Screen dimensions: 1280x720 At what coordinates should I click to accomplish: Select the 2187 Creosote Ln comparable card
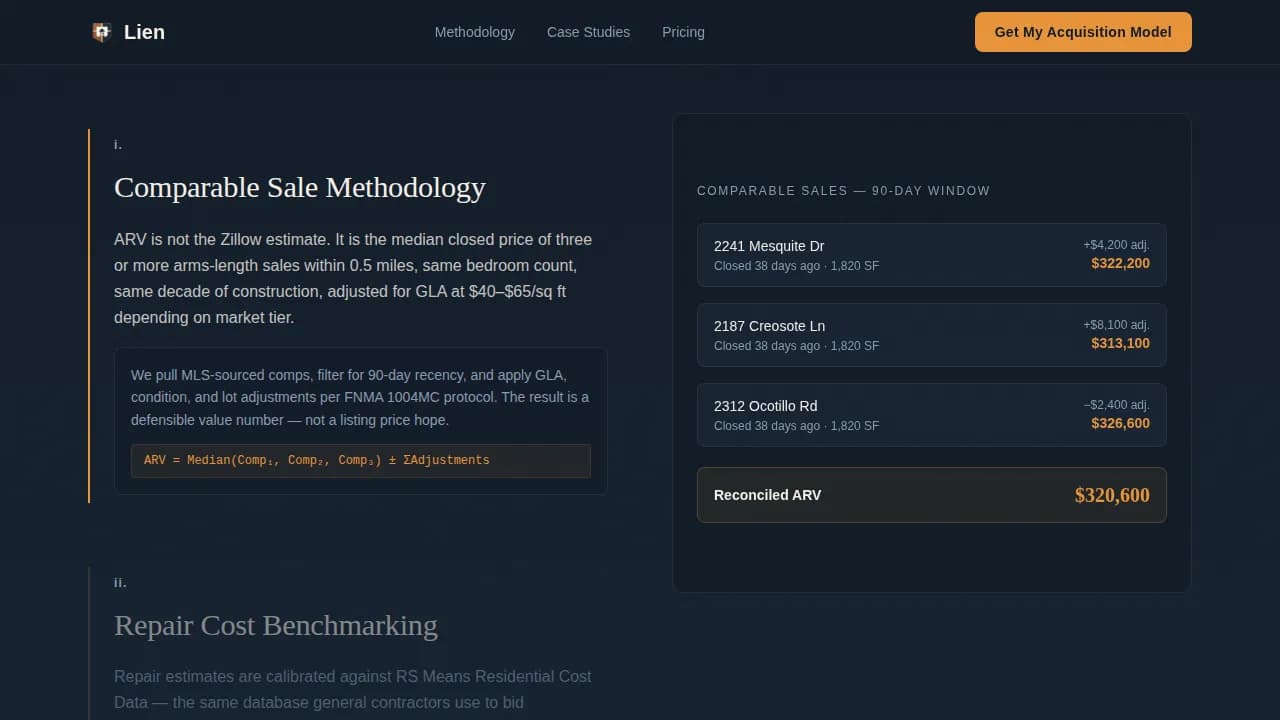pyautogui.click(x=932, y=335)
